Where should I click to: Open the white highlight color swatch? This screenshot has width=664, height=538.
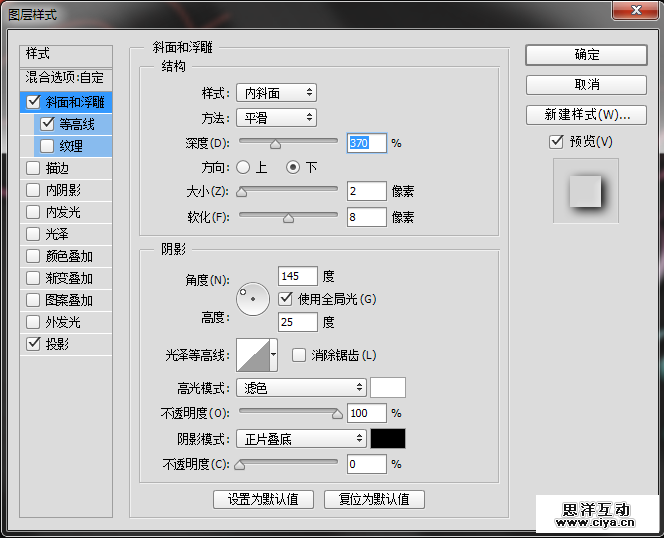point(388,388)
